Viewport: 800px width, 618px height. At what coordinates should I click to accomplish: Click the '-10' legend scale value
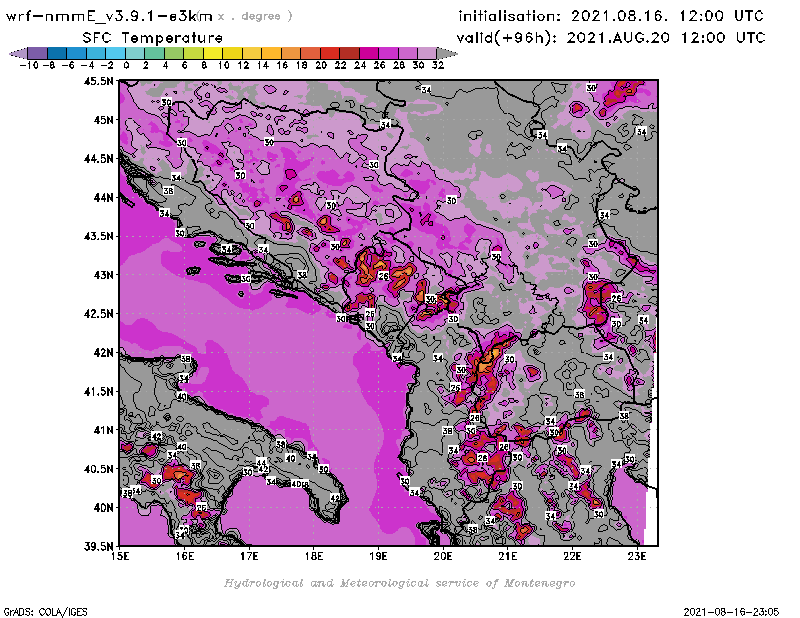[29, 65]
